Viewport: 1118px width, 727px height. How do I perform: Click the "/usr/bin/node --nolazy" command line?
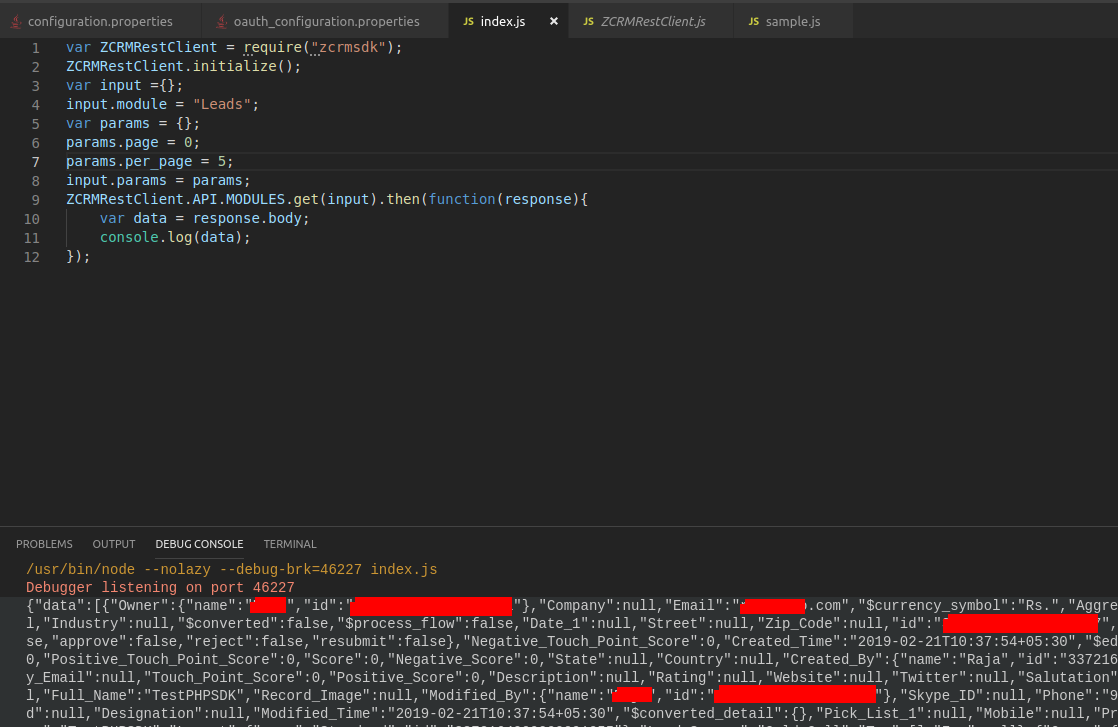[232, 569]
